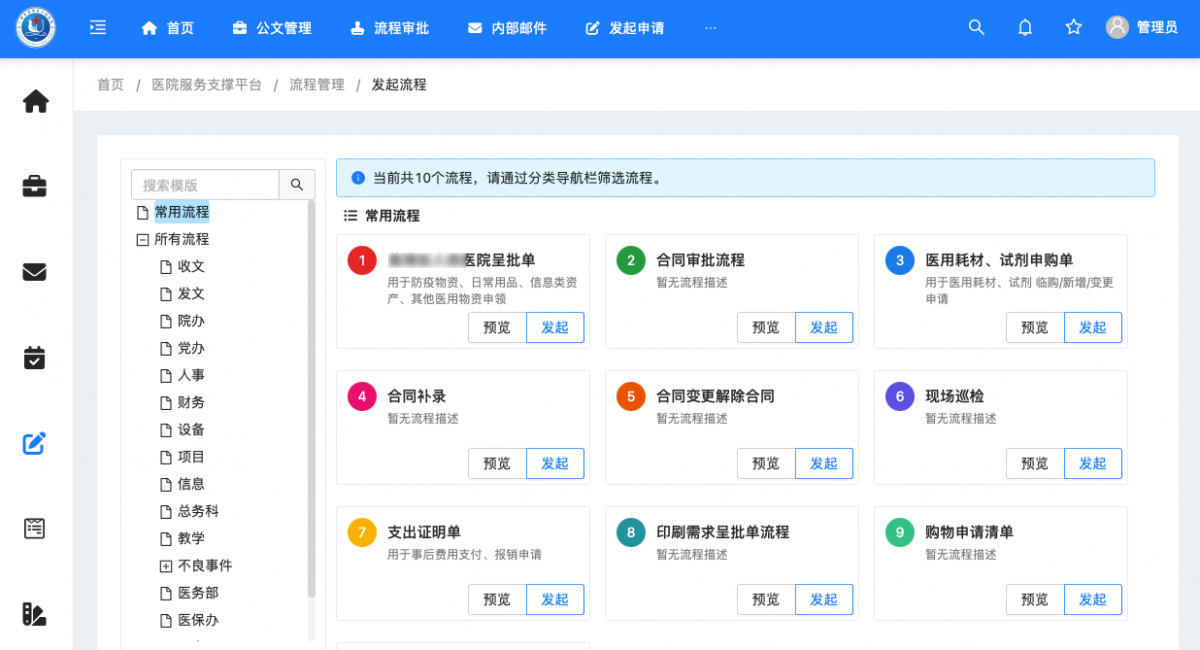Image resolution: width=1200 pixels, height=650 pixels.
Task: Open the briefcase icon in the left sidebar
Action: [x=36, y=186]
